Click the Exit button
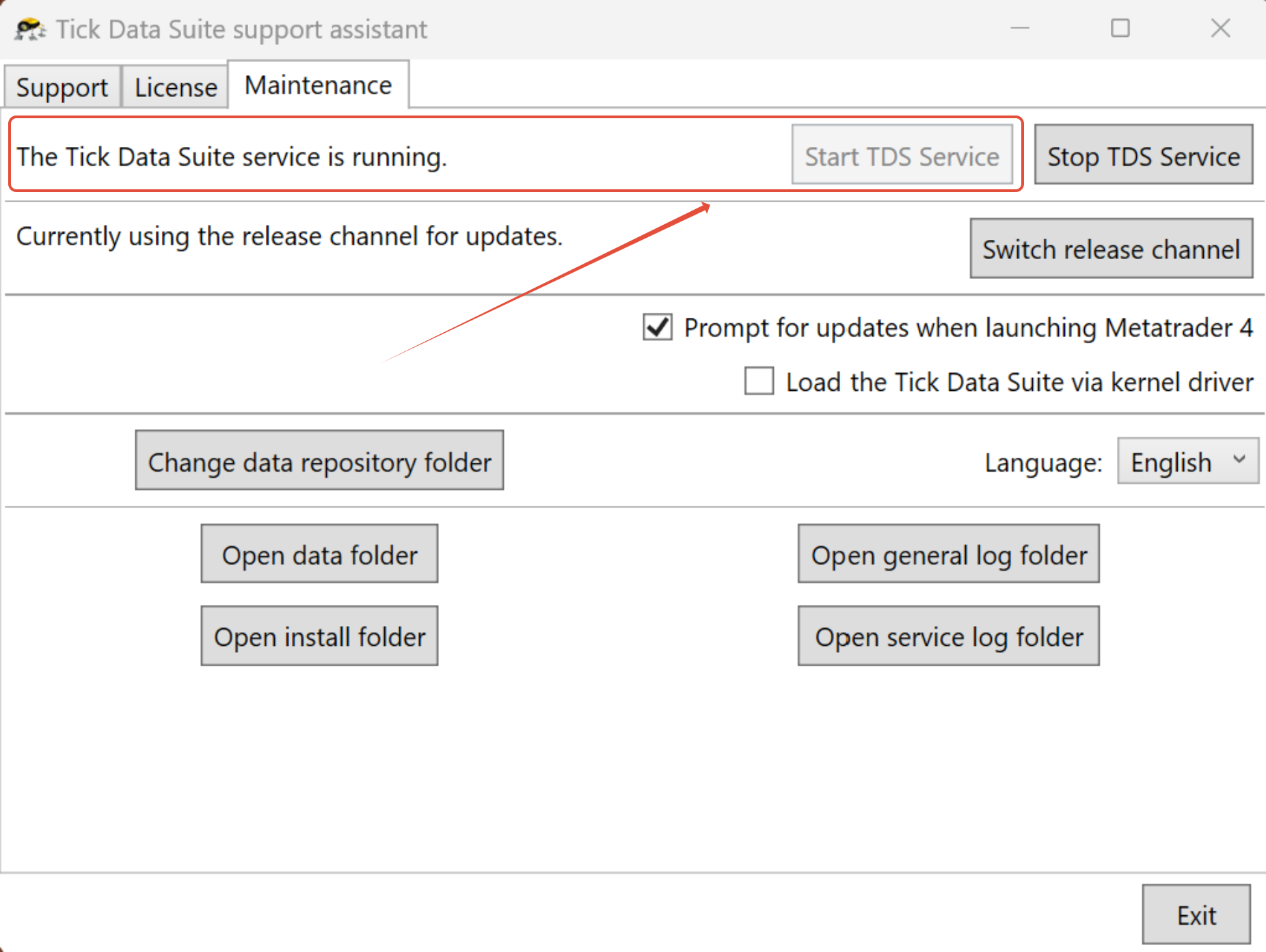The image size is (1266, 952). point(1197,914)
